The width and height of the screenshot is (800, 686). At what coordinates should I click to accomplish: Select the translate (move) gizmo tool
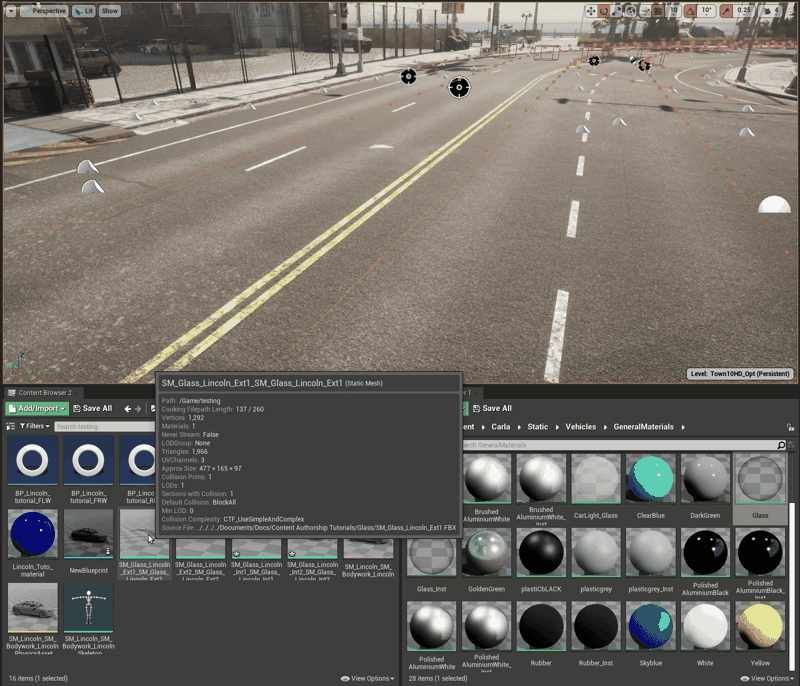click(591, 11)
